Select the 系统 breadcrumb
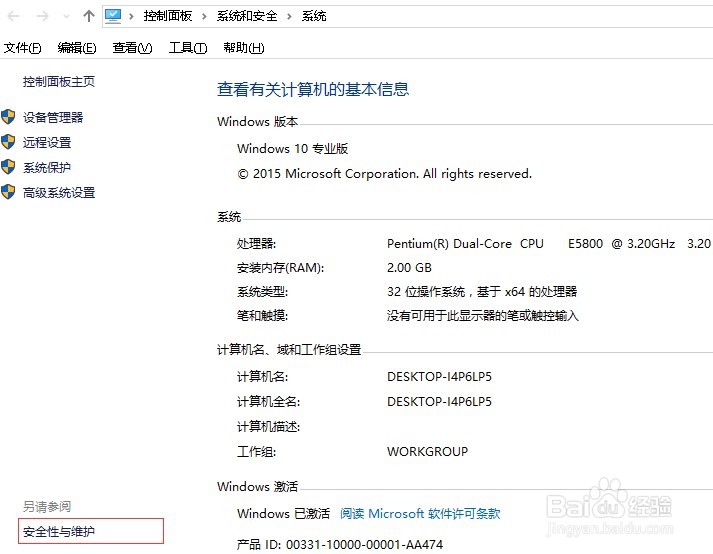The width and height of the screenshot is (713, 554). (x=314, y=16)
